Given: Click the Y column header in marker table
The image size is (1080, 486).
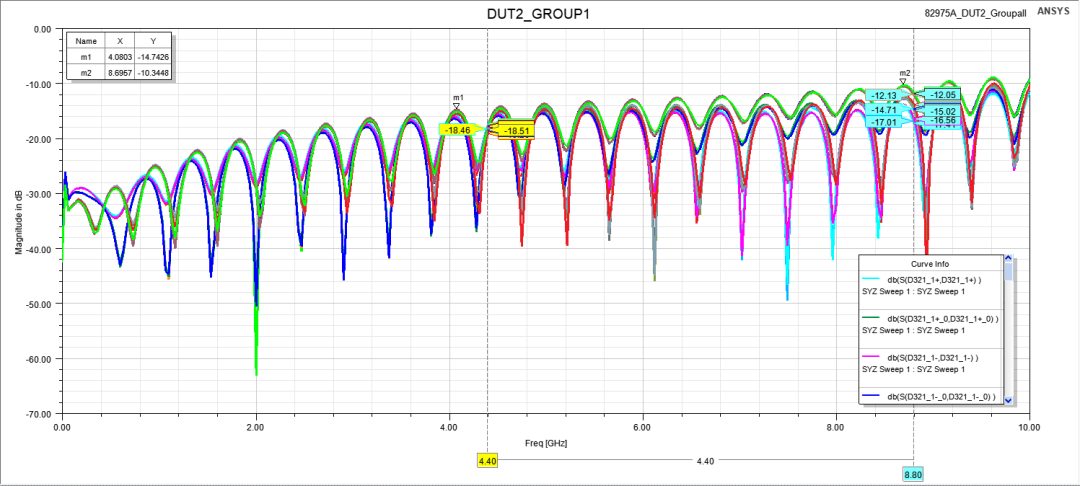Looking at the screenshot, I should click(x=153, y=41).
